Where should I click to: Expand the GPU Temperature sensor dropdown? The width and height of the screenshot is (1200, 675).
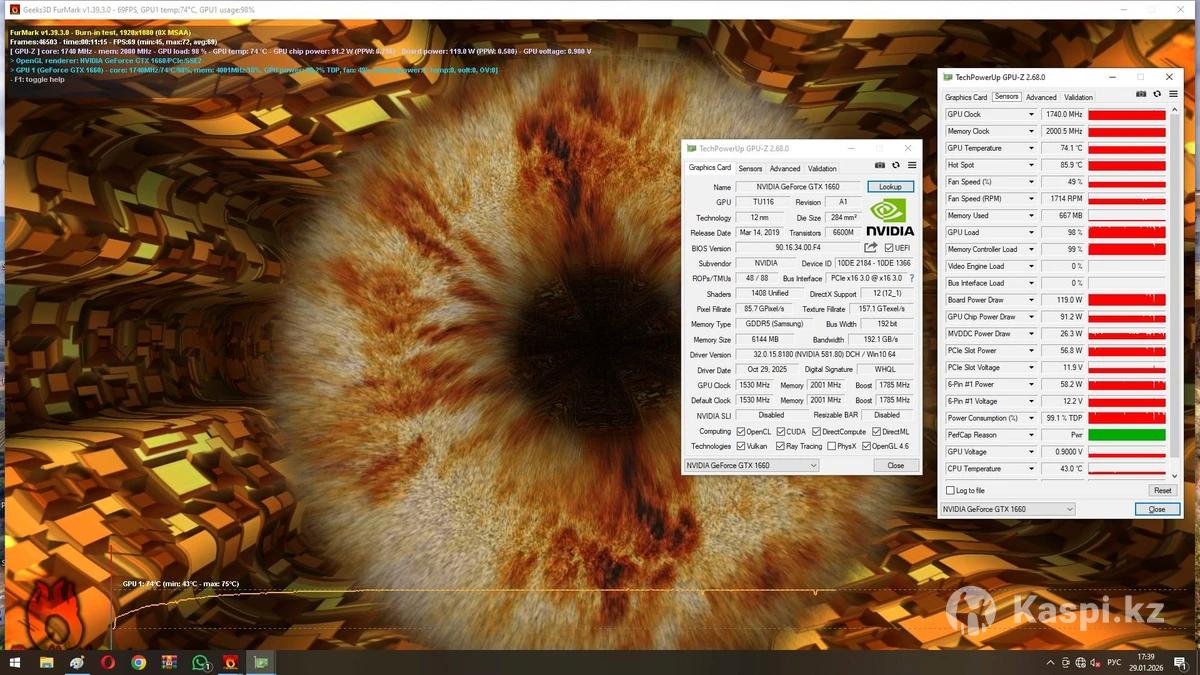1031,148
